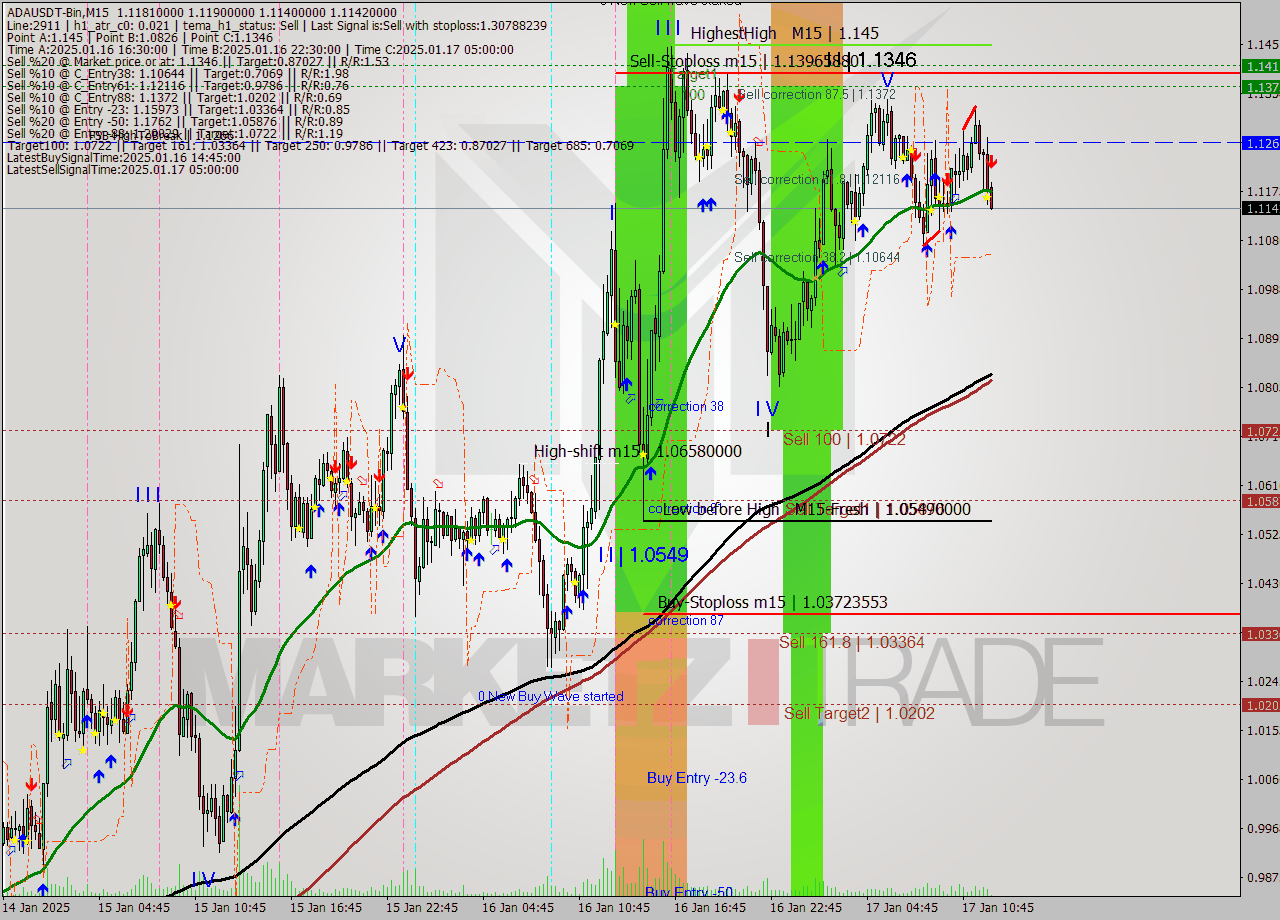
Task: Select the '16 Jan 10:45' time axis label
Action: (614, 908)
